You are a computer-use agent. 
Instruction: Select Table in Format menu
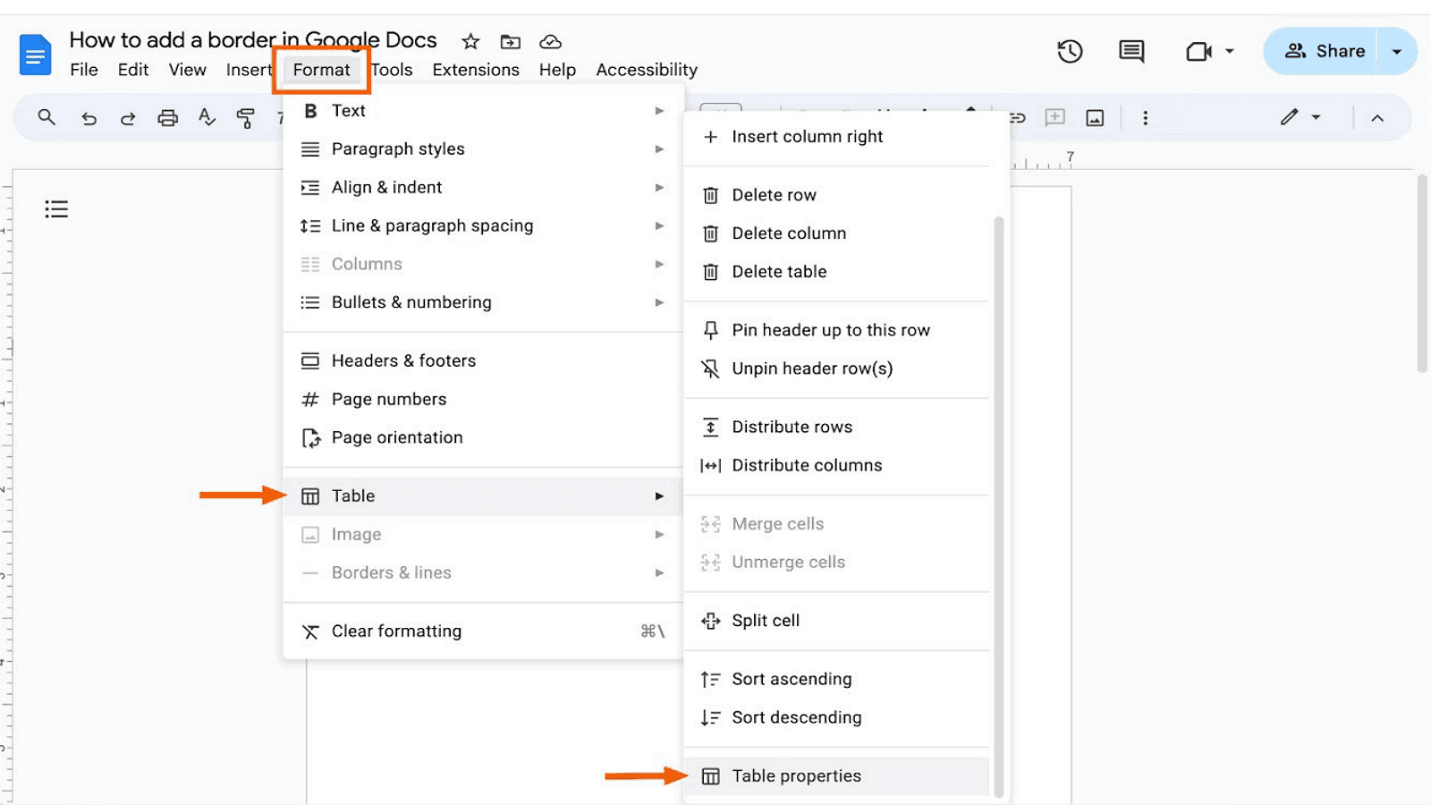point(484,496)
